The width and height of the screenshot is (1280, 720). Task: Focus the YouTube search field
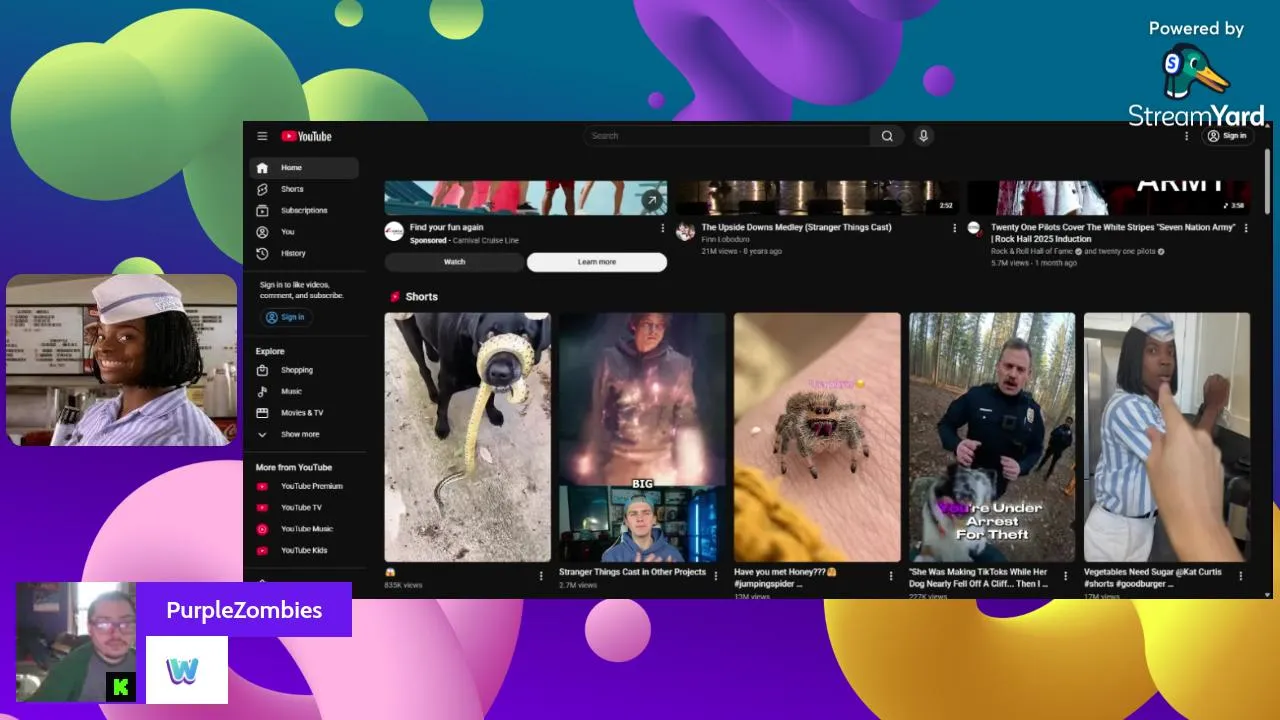pyautogui.click(x=727, y=136)
